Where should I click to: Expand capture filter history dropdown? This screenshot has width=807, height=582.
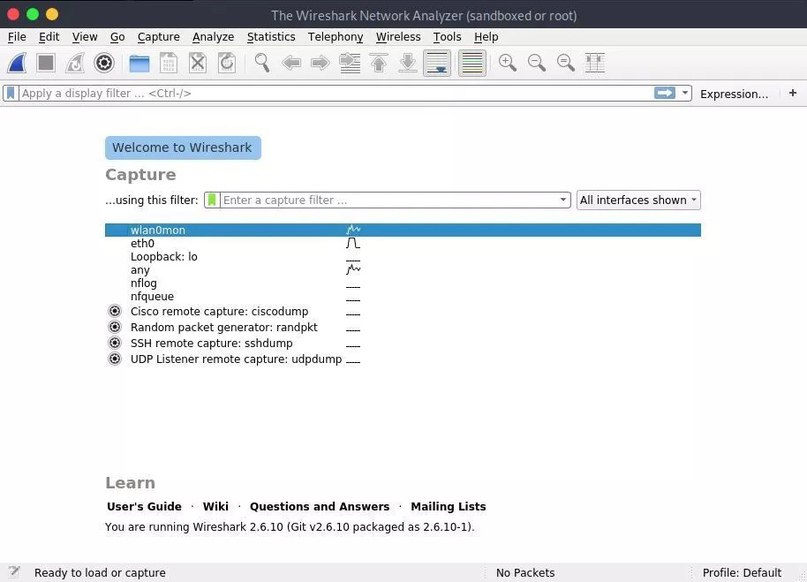[x=563, y=200]
